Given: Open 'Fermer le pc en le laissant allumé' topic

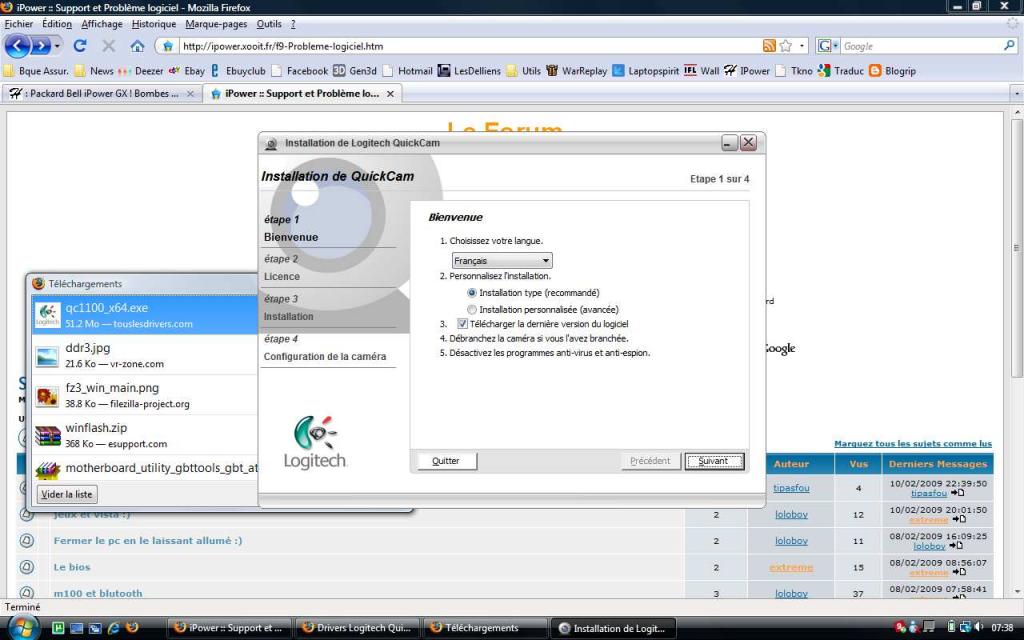Looking at the screenshot, I should (x=148, y=541).
